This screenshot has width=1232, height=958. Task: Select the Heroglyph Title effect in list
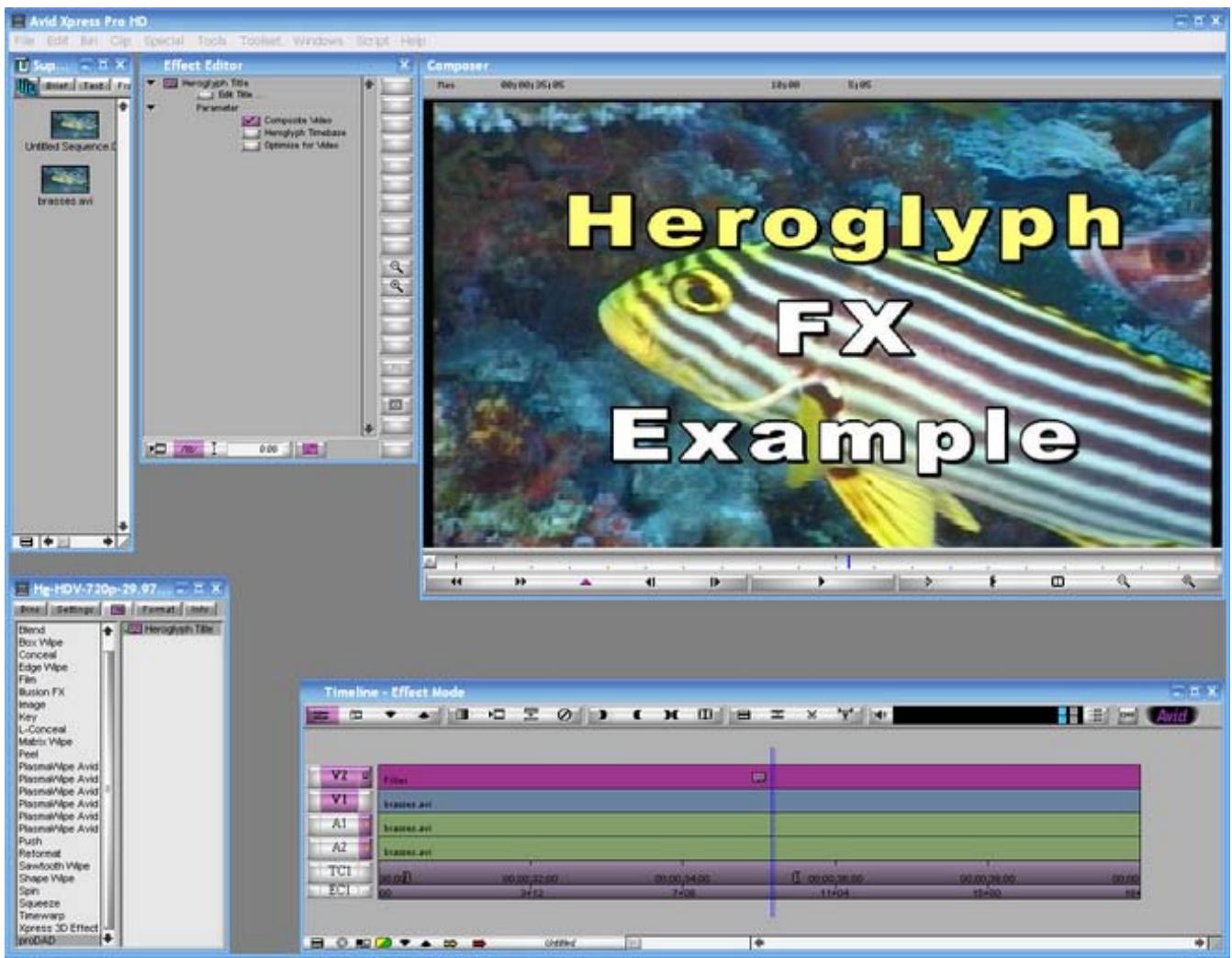point(172,629)
